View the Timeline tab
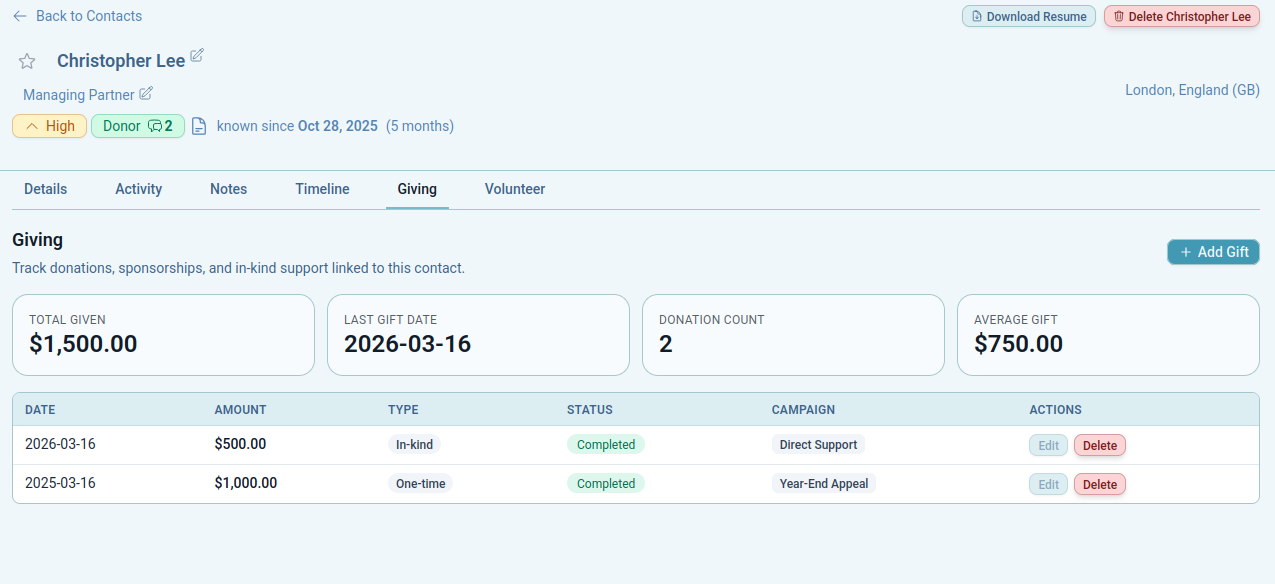The height and width of the screenshot is (584, 1275). coord(322,189)
